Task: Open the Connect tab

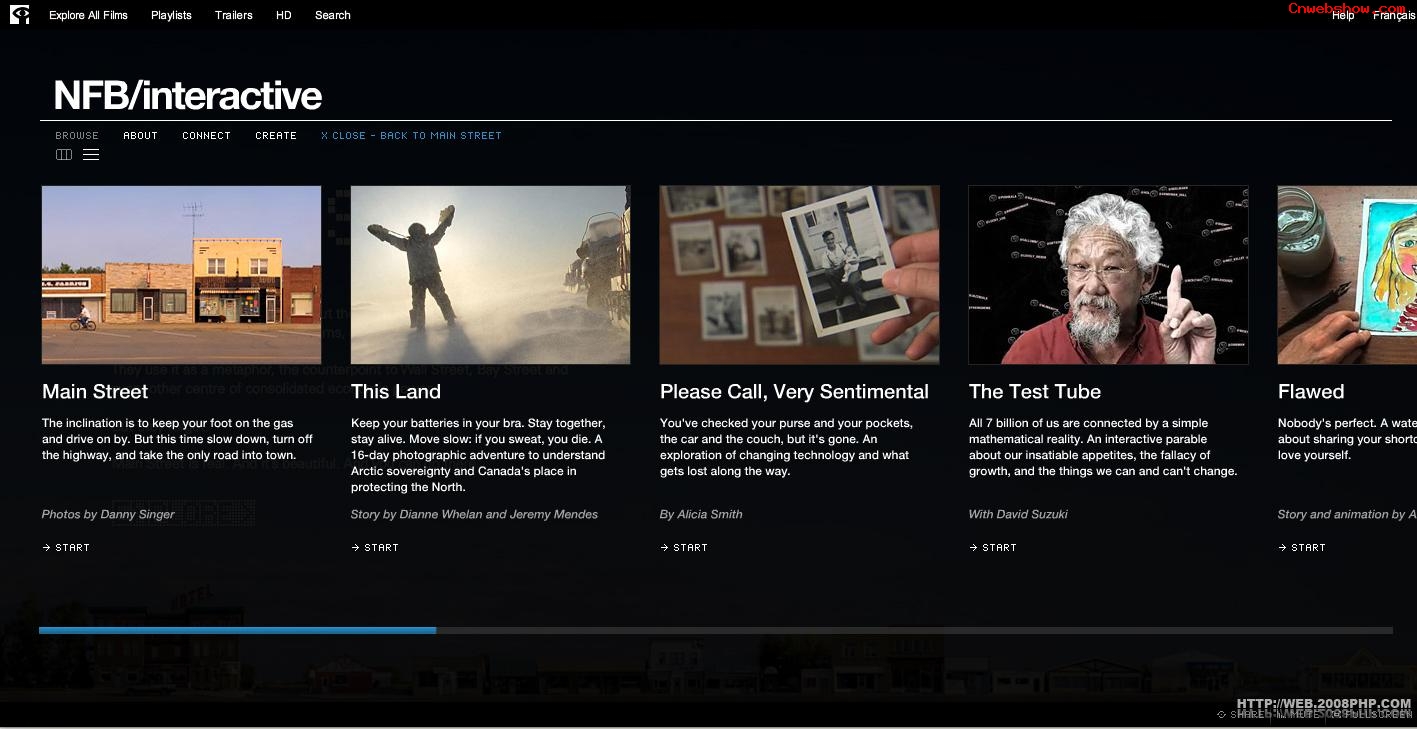Action: 206,135
